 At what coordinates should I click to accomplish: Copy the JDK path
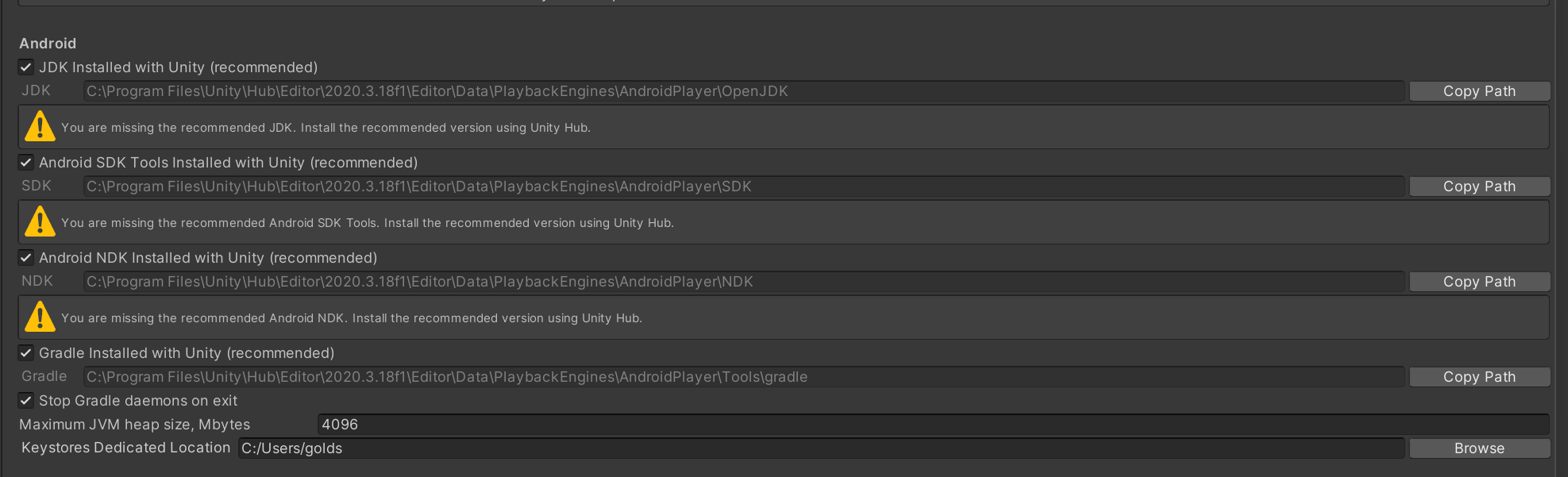coord(1480,91)
